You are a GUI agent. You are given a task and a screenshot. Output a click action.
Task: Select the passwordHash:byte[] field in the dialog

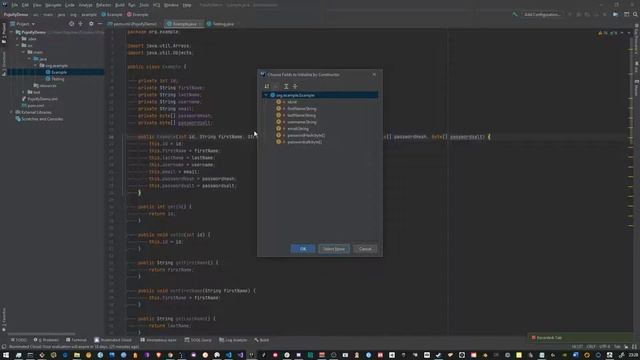(x=306, y=135)
